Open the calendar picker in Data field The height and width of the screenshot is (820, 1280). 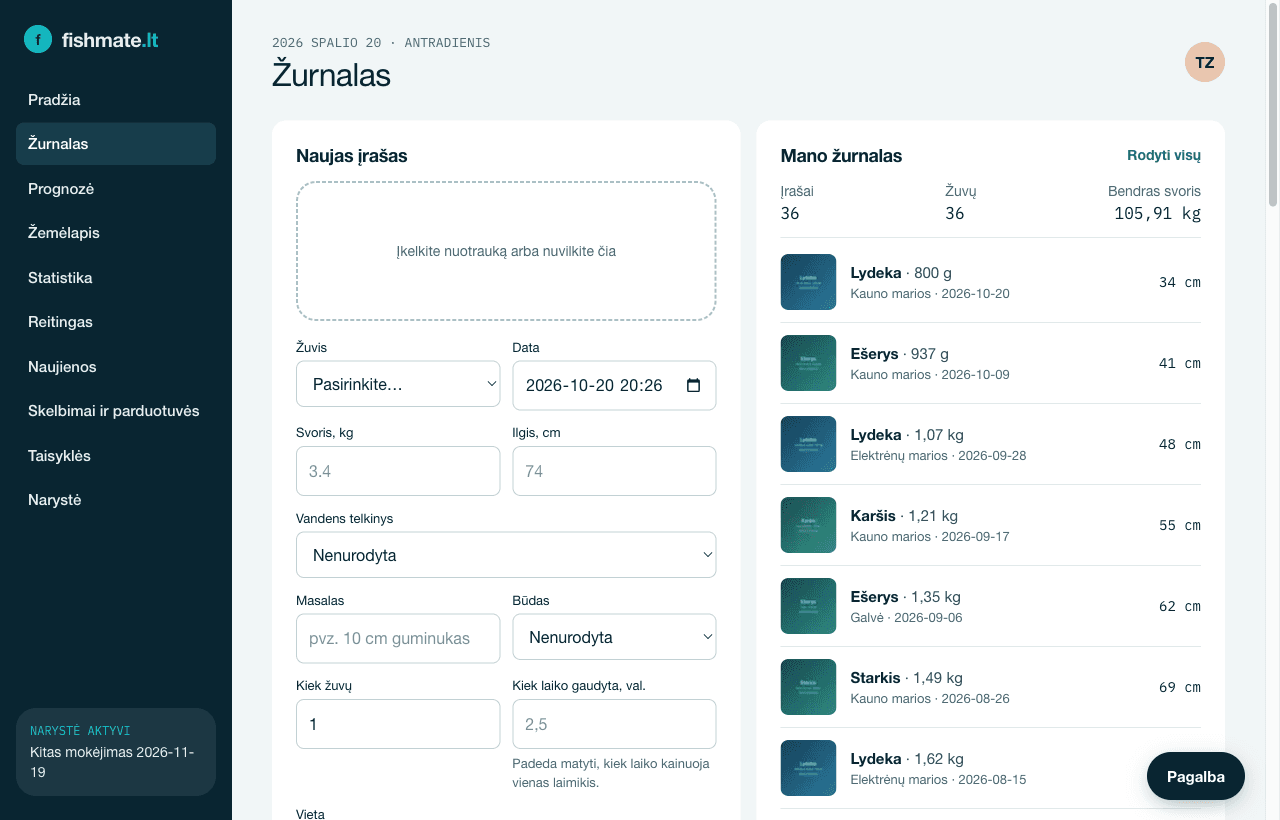(x=694, y=386)
